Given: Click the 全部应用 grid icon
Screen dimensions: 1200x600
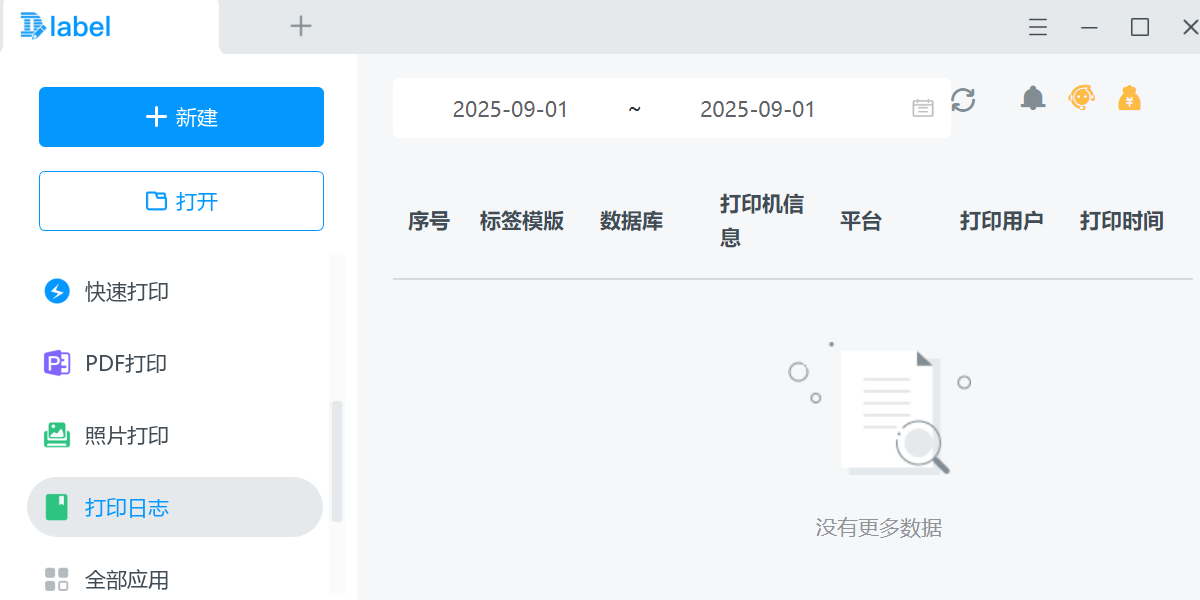Looking at the screenshot, I should [x=57, y=579].
